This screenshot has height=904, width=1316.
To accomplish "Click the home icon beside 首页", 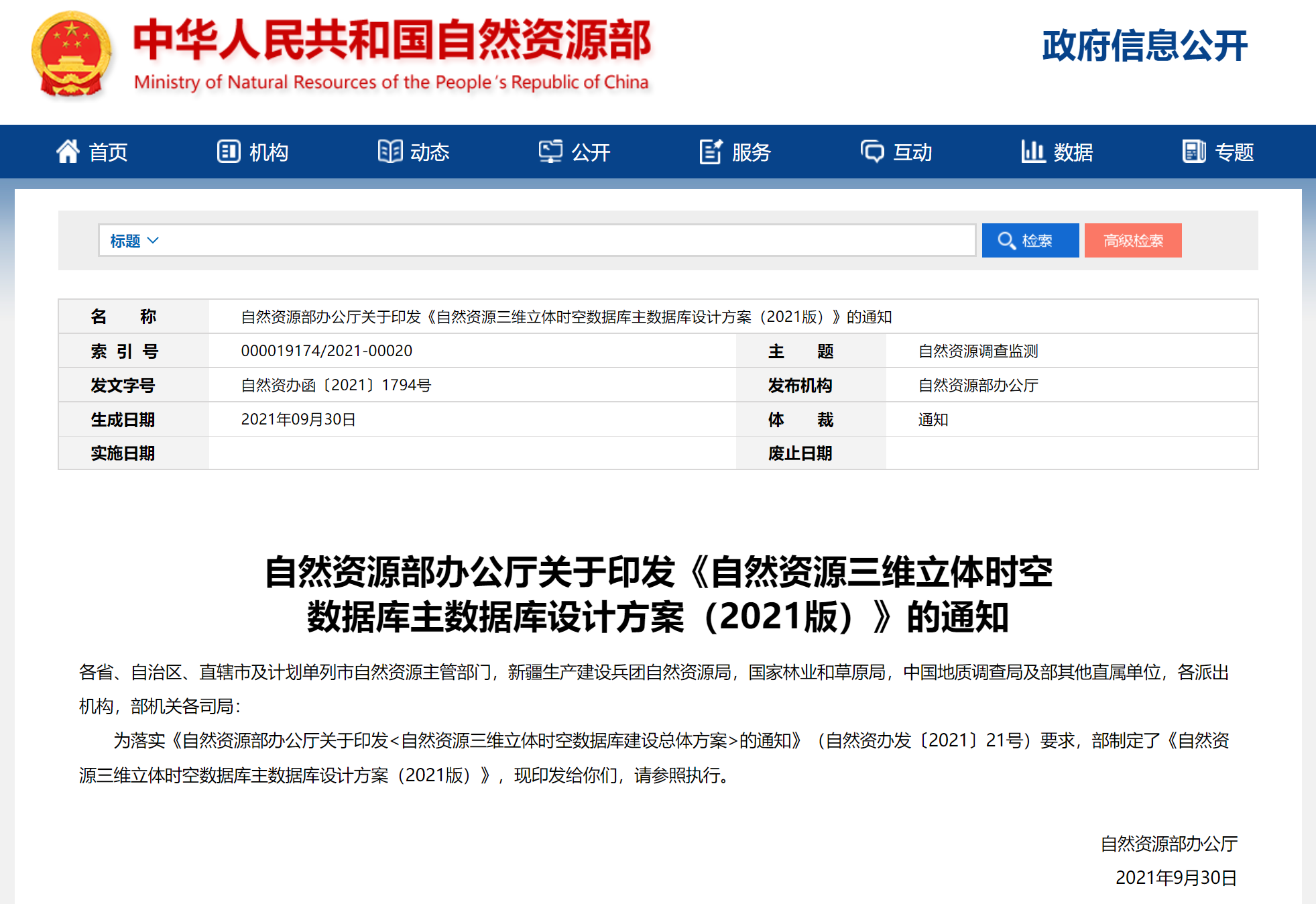I will point(68,152).
